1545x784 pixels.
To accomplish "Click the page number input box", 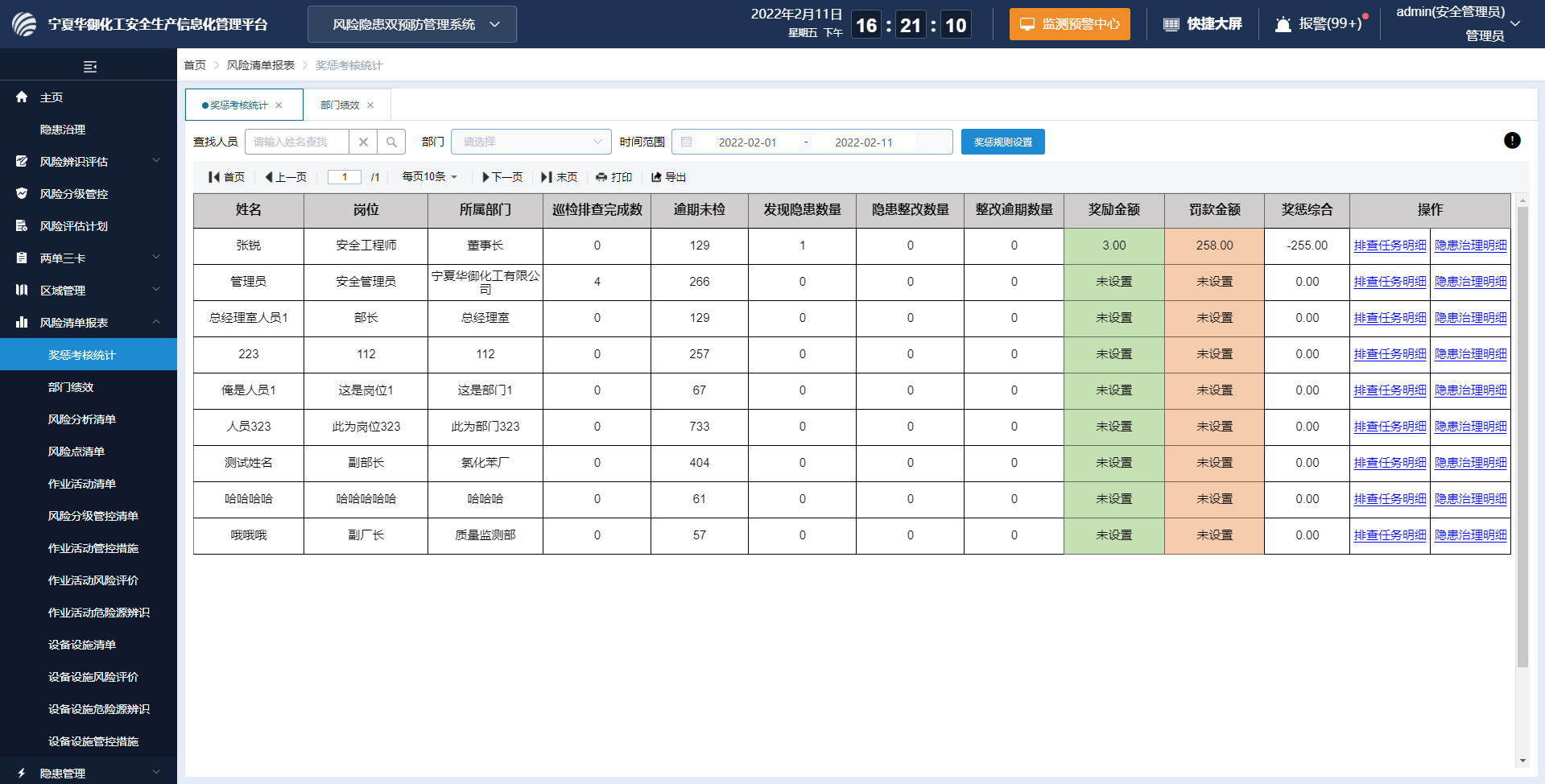I will point(345,177).
